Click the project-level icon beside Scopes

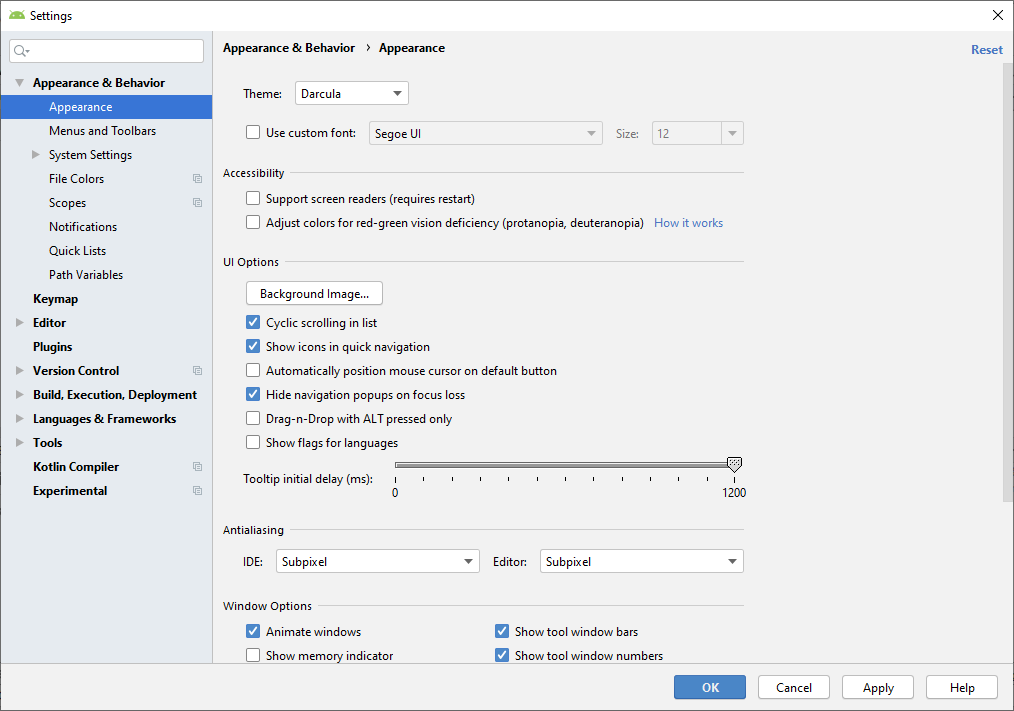tap(197, 202)
